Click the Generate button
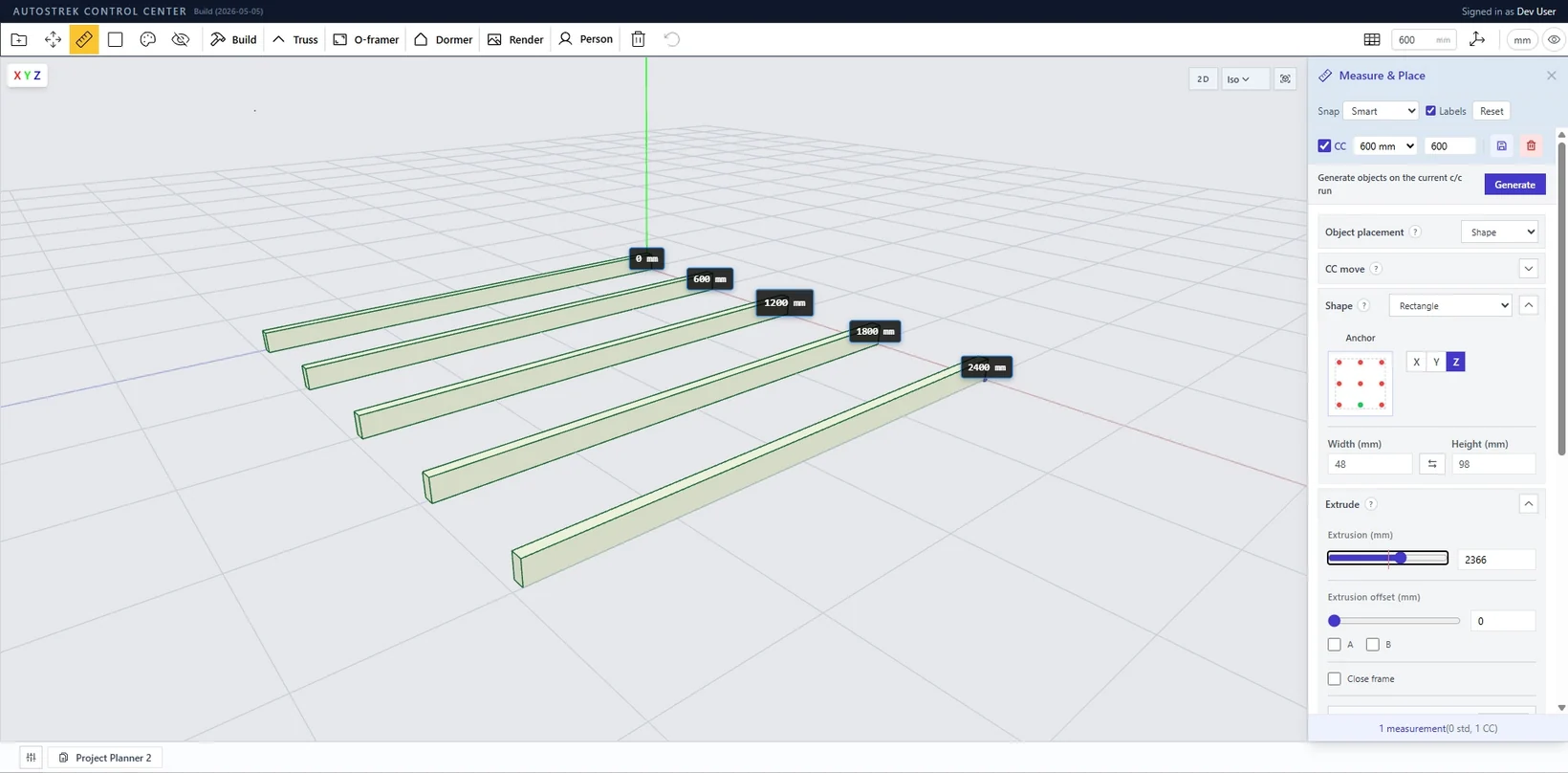The height and width of the screenshot is (773, 1568). tap(1514, 185)
